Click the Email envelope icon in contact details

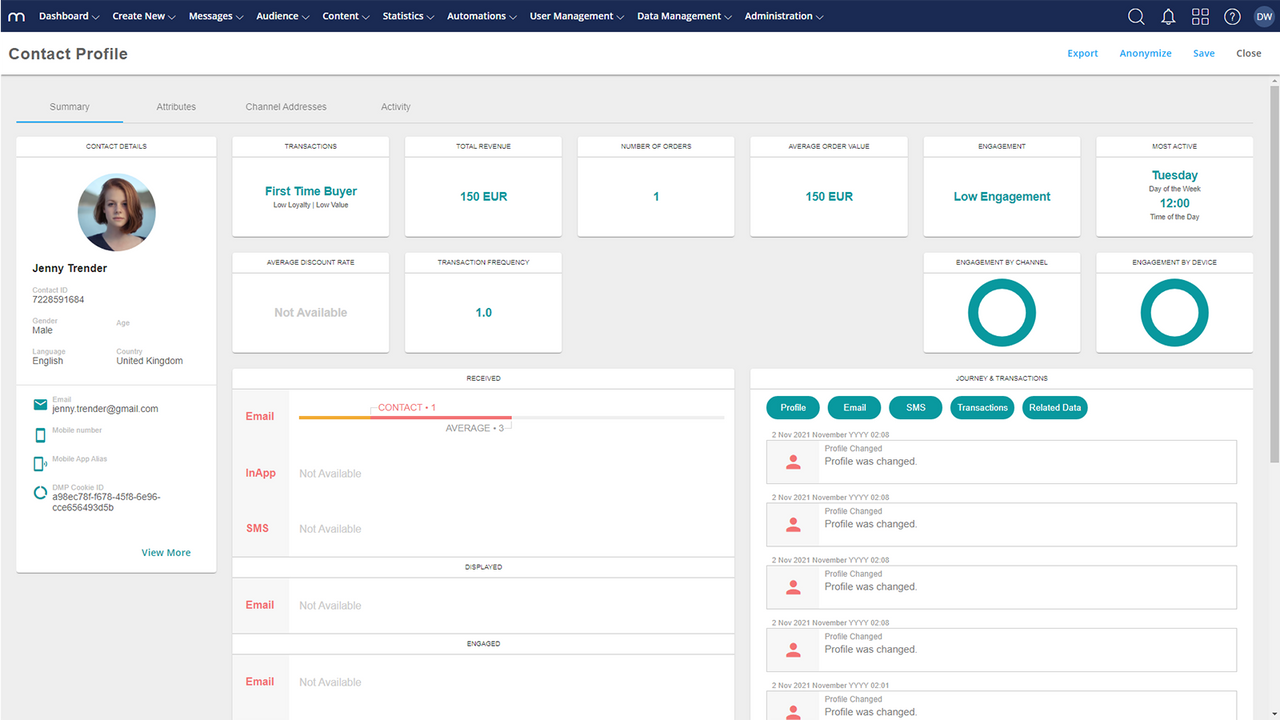(40, 404)
